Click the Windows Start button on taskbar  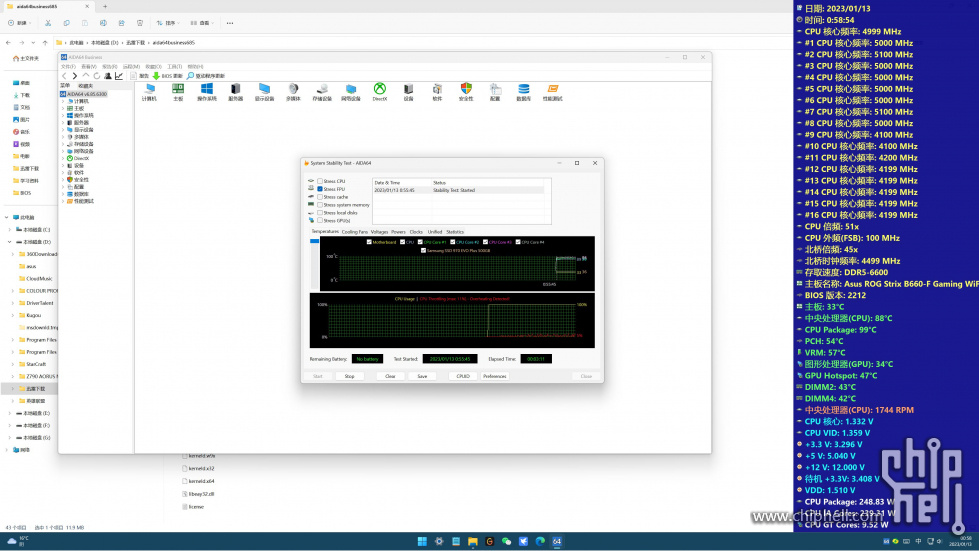point(422,541)
